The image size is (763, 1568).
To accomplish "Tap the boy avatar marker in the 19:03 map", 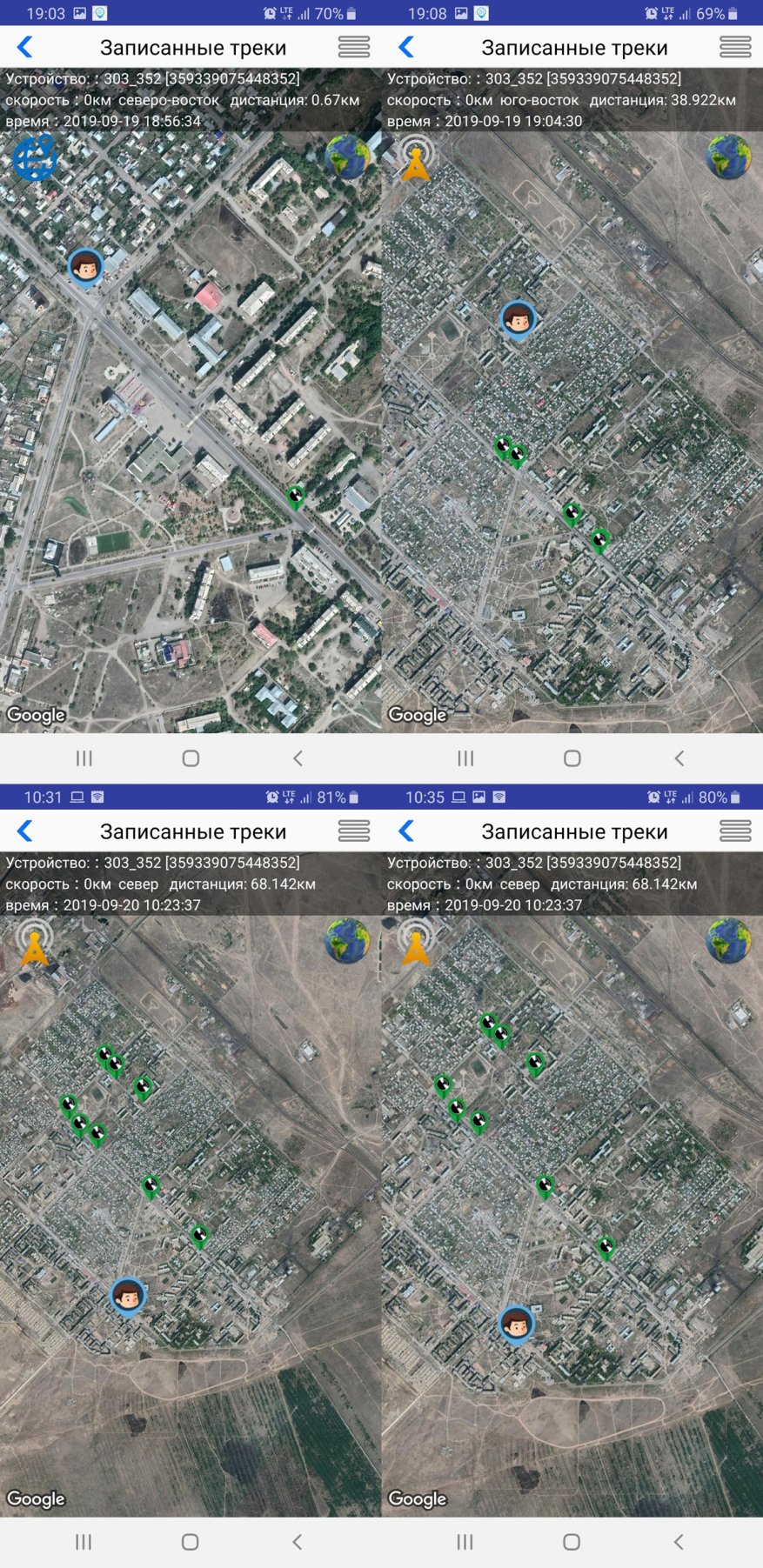I will click(x=85, y=267).
